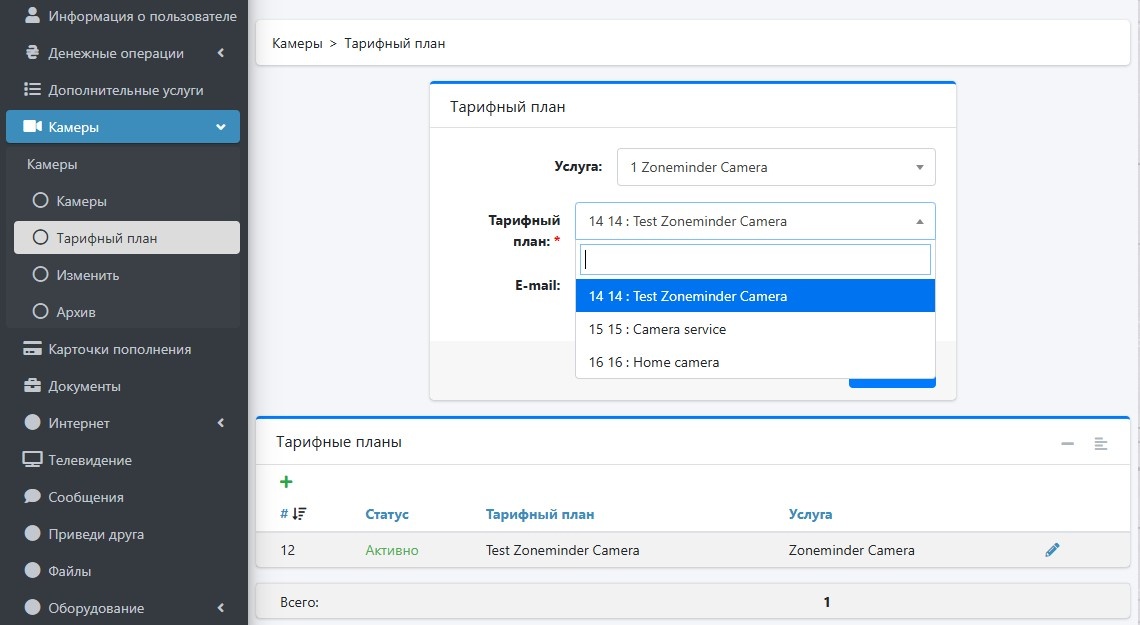Minimize the Тарифные планы panel with dash icon
This screenshot has height=625, width=1140.
tap(1067, 443)
